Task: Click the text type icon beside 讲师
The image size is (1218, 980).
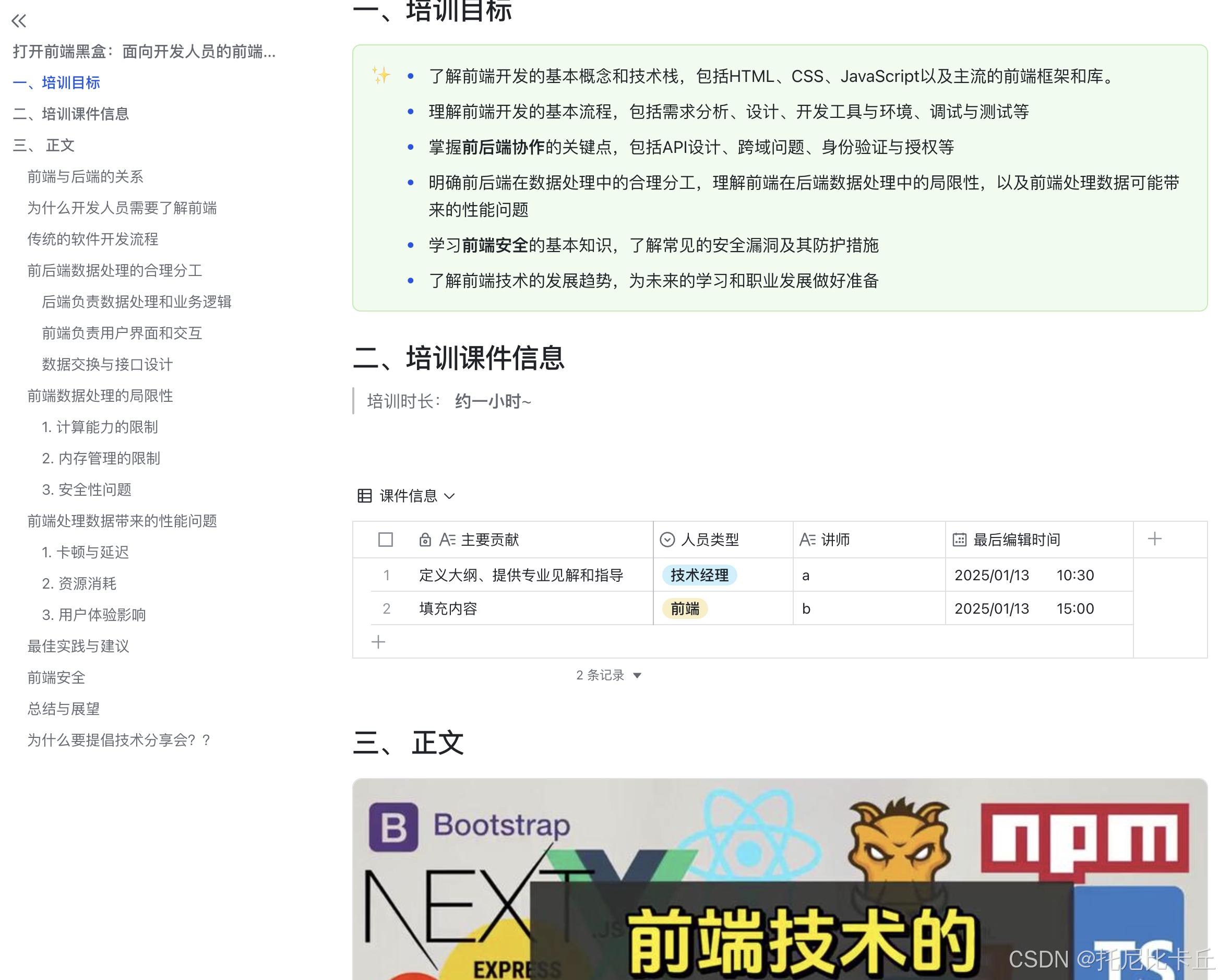Action: (807, 540)
